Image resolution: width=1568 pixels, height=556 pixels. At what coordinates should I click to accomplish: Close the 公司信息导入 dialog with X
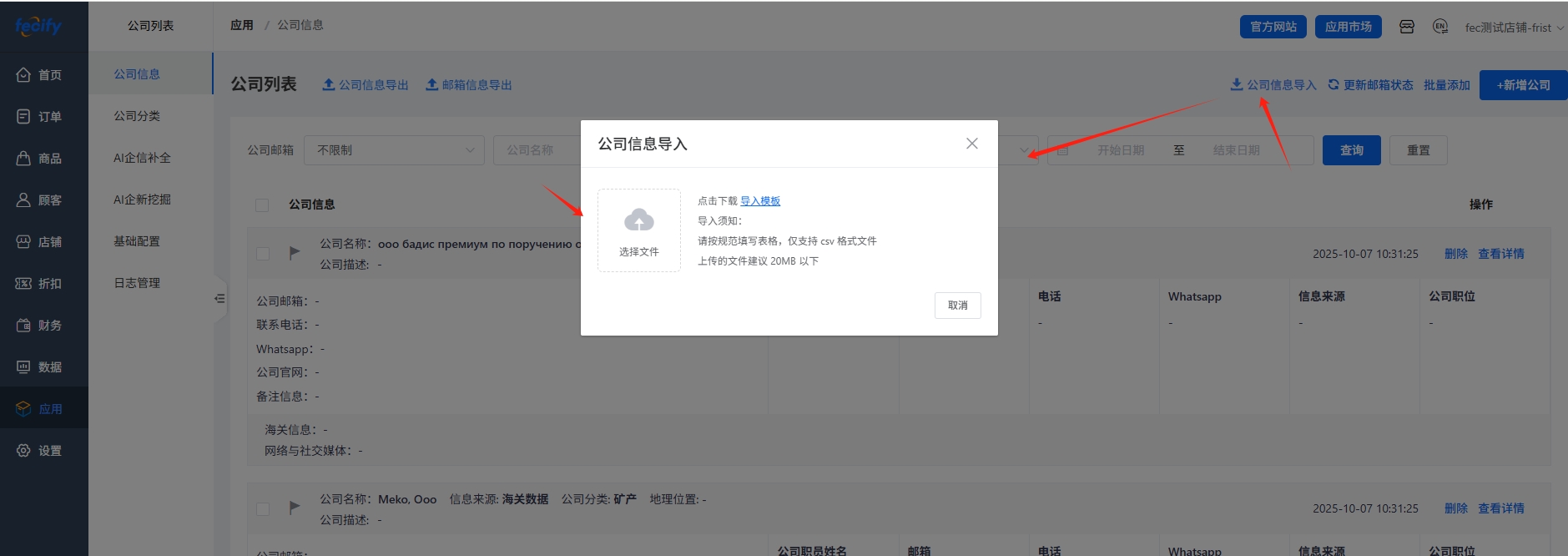point(971,144)
